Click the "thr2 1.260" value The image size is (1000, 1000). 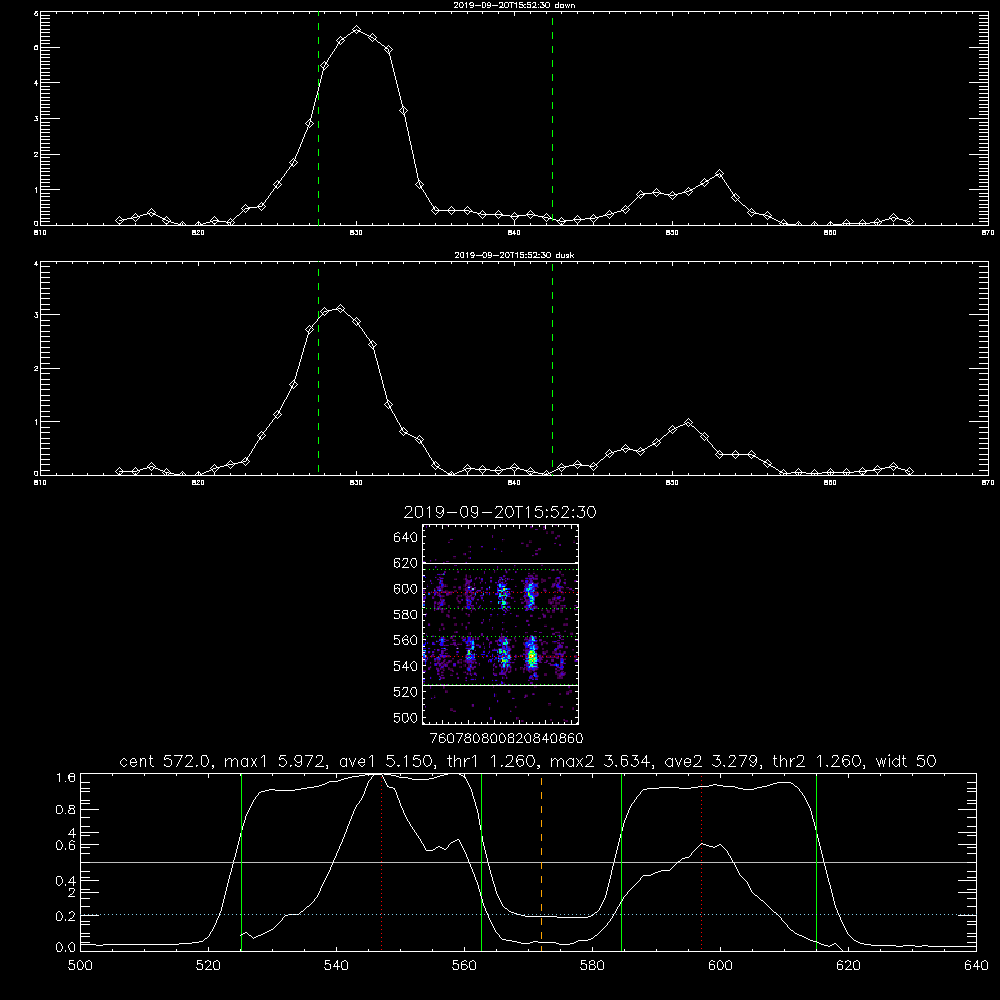[818, 761]
